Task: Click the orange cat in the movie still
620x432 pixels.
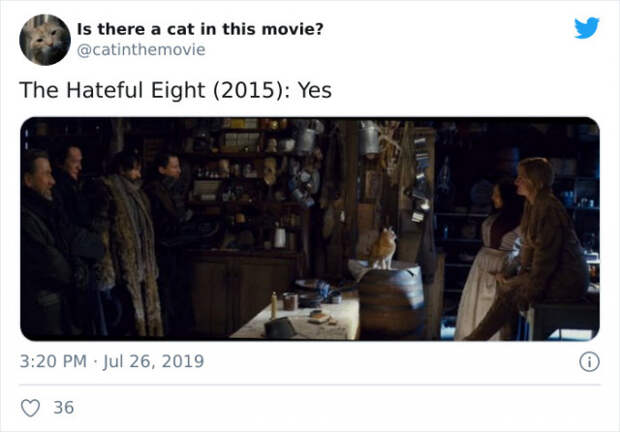Action: [383, 248]
